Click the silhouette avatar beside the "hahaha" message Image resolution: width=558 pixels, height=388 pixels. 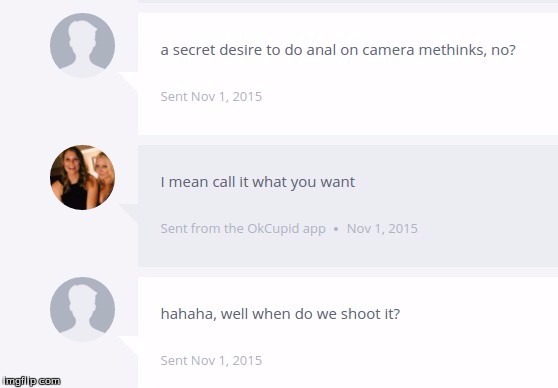[82, 309]
